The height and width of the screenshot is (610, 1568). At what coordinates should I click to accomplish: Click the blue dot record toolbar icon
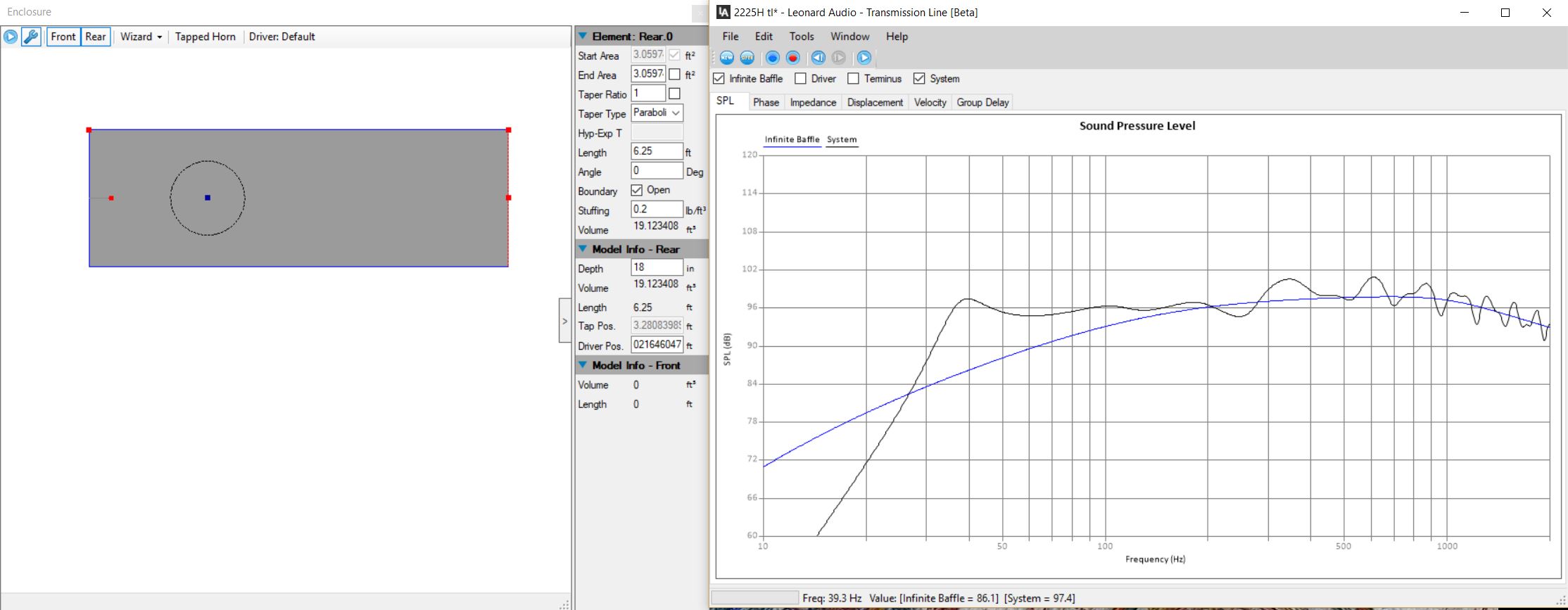772,58
